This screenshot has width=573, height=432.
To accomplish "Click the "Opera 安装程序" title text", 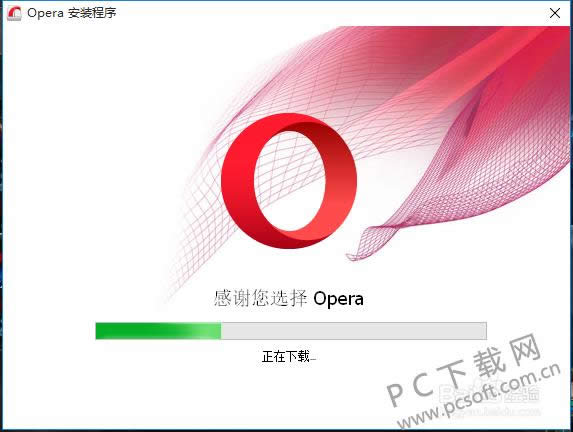I will click(72, 13).
